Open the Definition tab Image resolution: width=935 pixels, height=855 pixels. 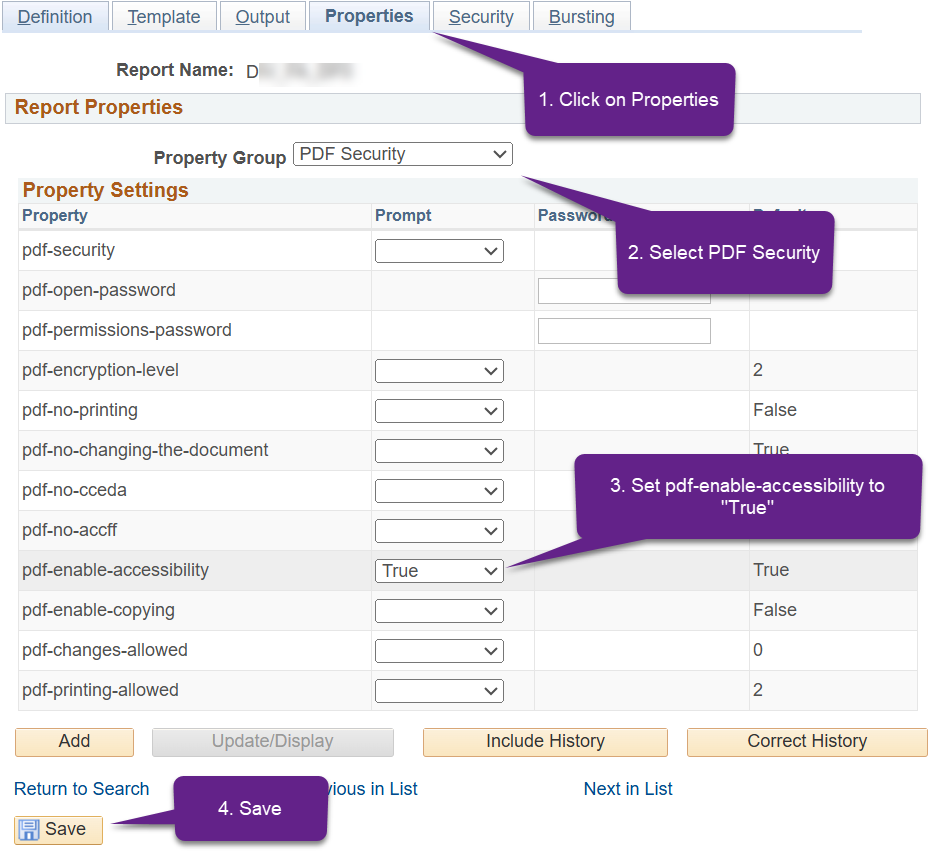coord(55,17)
